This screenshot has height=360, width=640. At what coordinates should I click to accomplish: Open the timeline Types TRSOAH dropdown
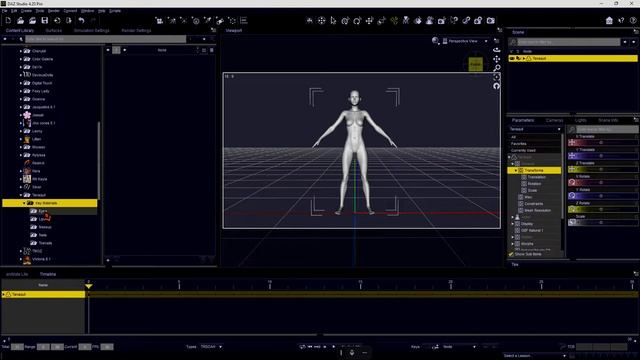[211, 347]
